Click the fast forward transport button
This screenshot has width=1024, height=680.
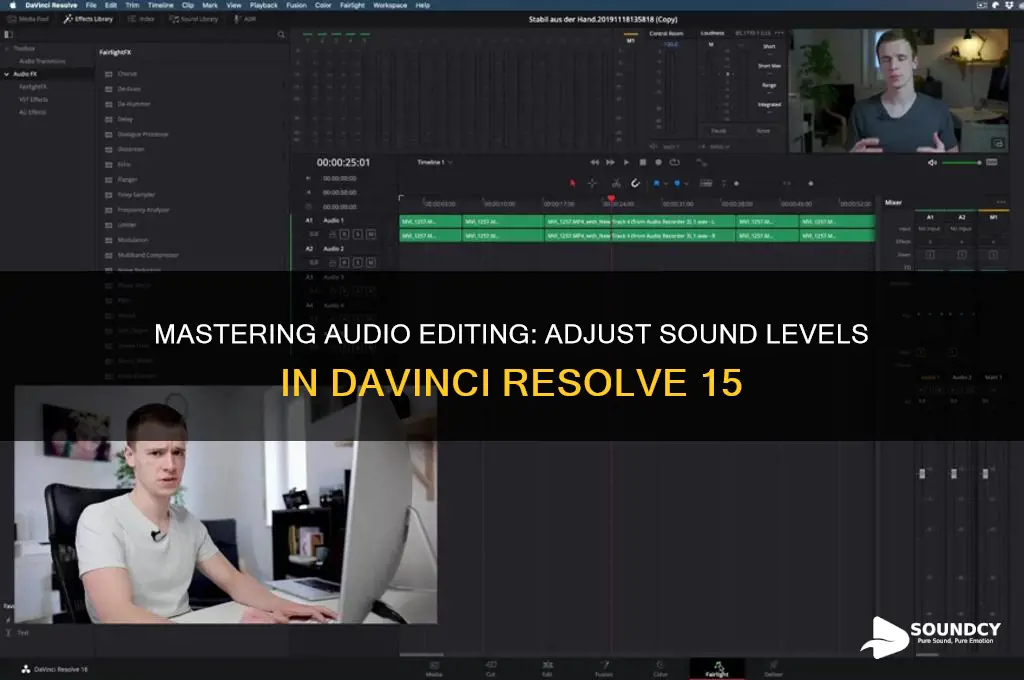point(610,162)
